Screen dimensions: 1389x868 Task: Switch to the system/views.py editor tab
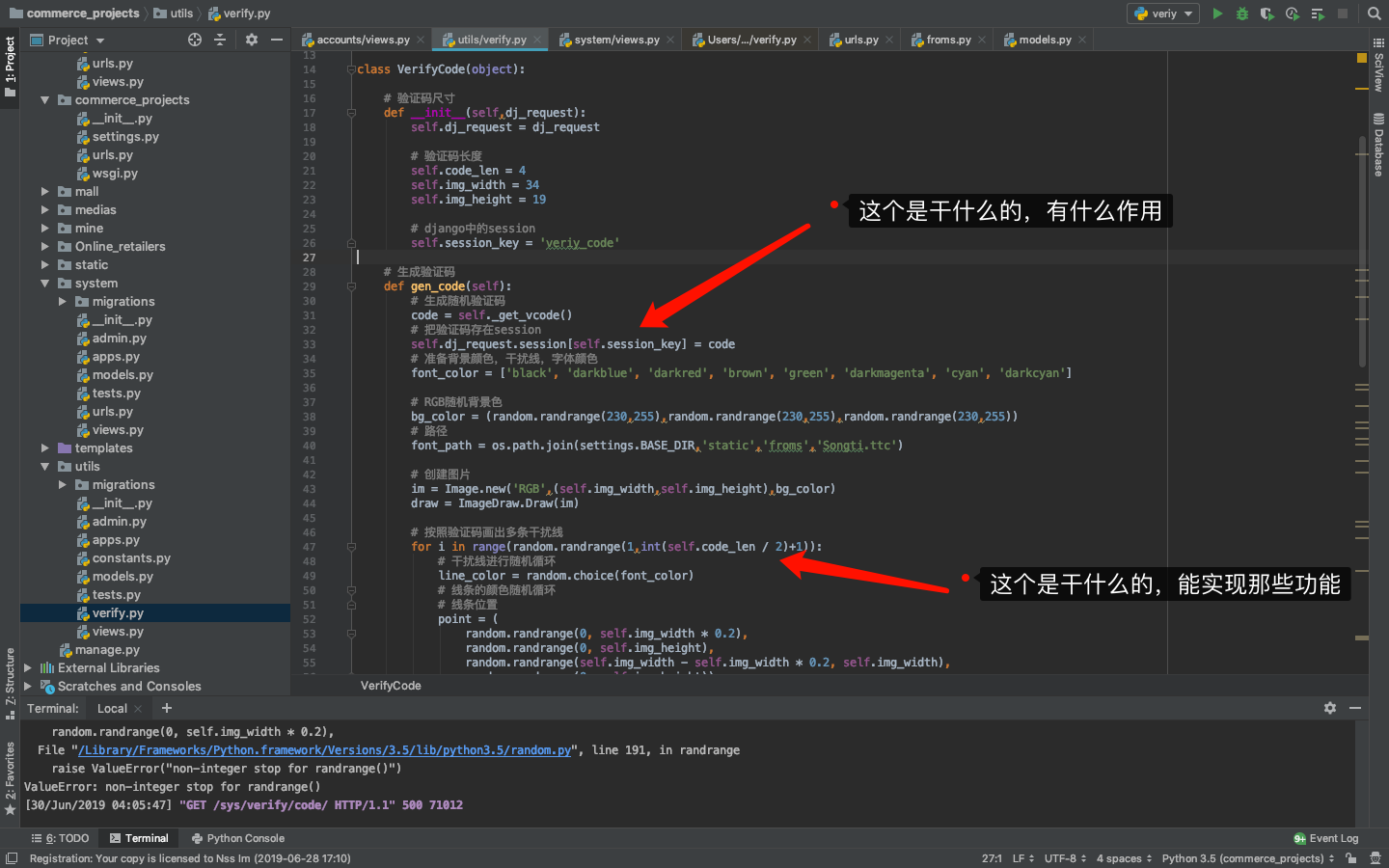click(616, 40)
